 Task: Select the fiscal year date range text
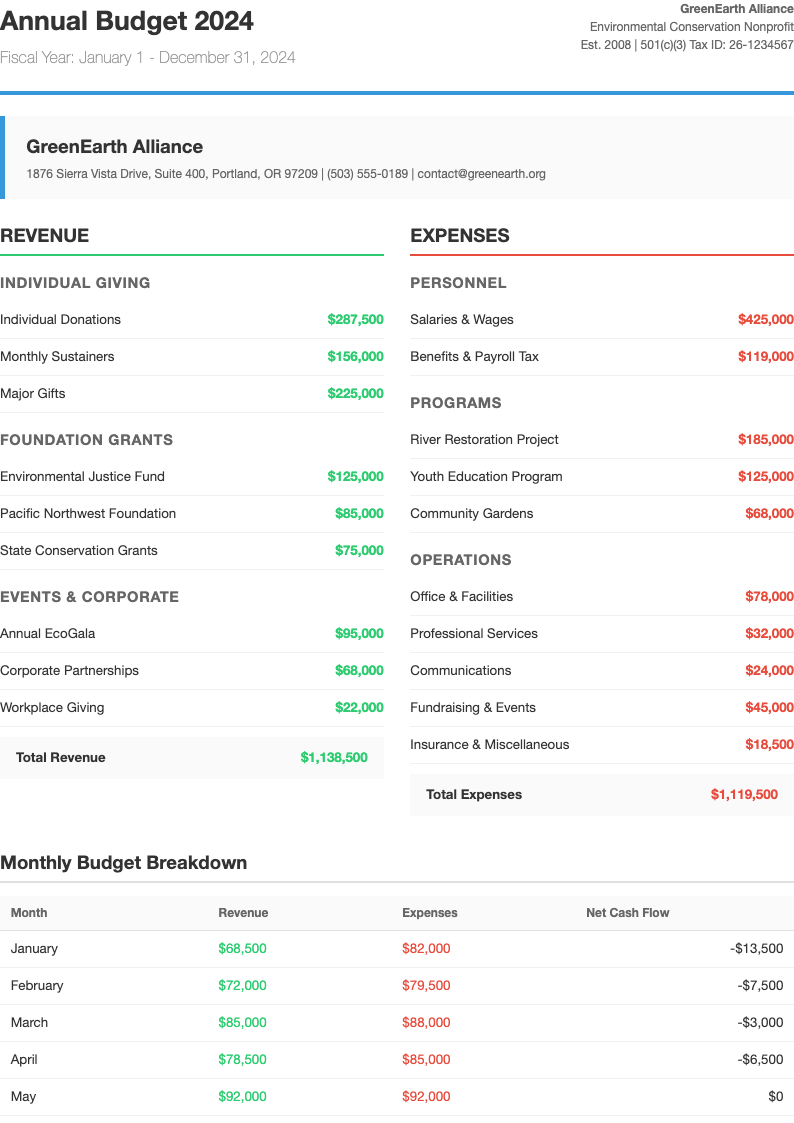click(x=147, y=57)
